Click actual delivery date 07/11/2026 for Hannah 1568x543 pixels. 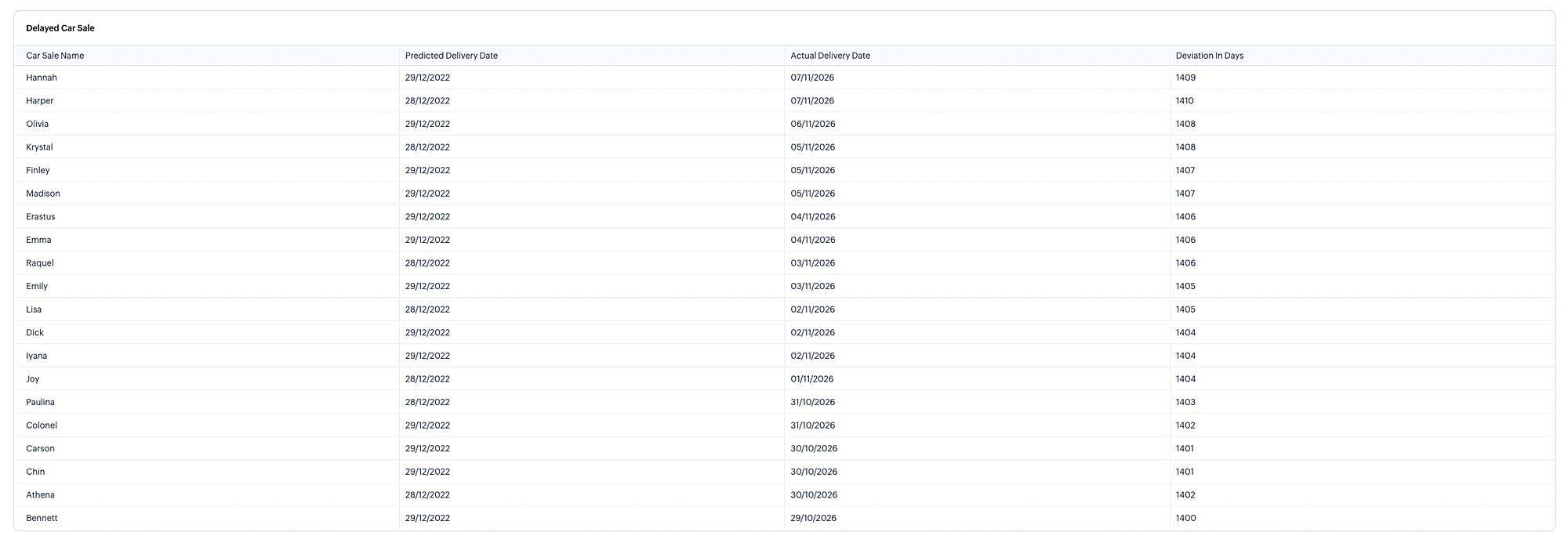tap(812, 78)
